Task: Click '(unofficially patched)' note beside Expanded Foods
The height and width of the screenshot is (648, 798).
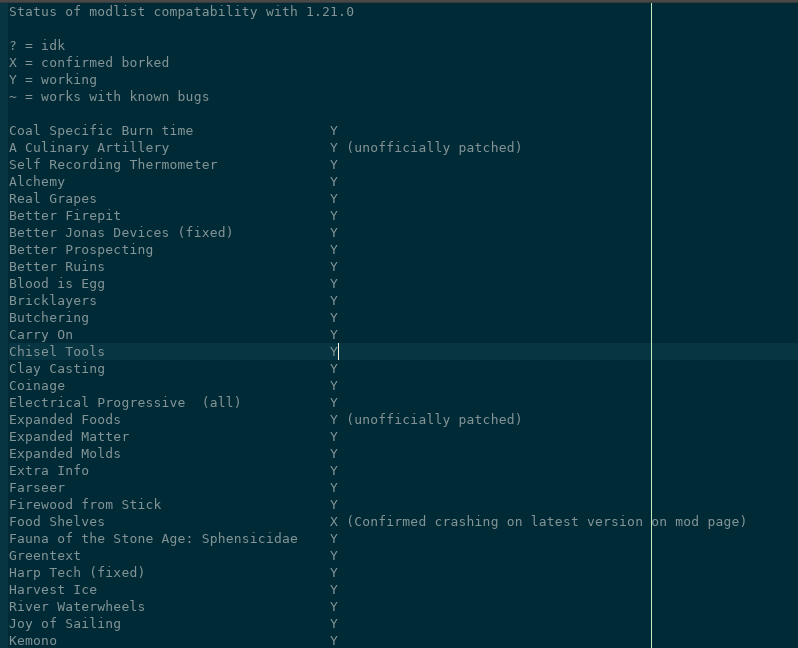Action: [x=435, y=419]
